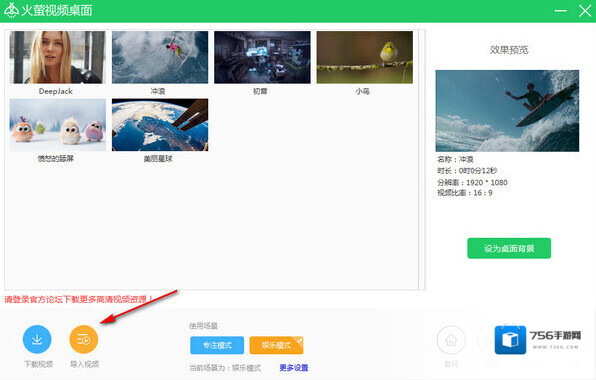Open the 更多设置 link
This screenshot has width=596, height=380.
point(294,367)
